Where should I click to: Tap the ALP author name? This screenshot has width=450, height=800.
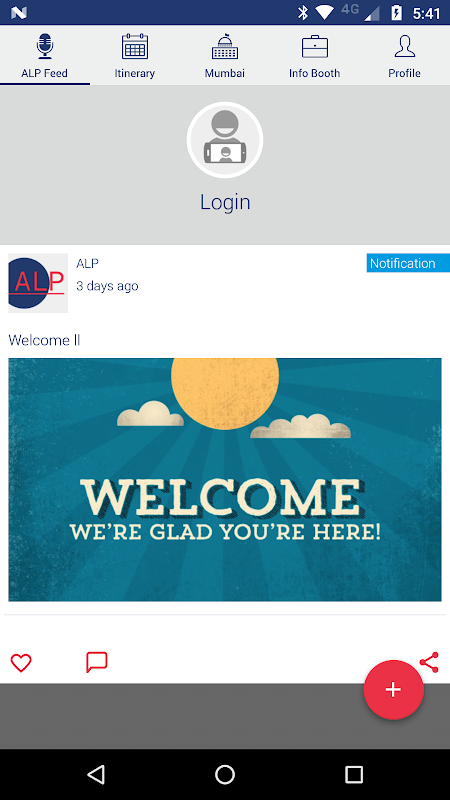coord(87,263)
